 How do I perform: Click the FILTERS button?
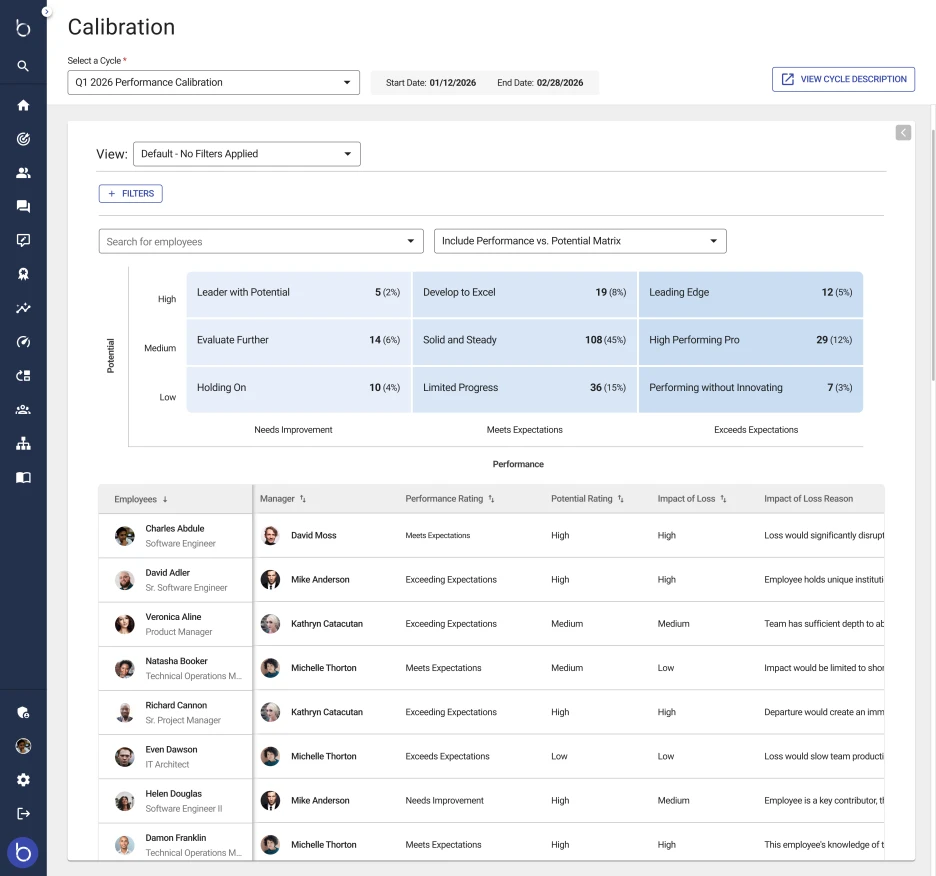(130, 193)
